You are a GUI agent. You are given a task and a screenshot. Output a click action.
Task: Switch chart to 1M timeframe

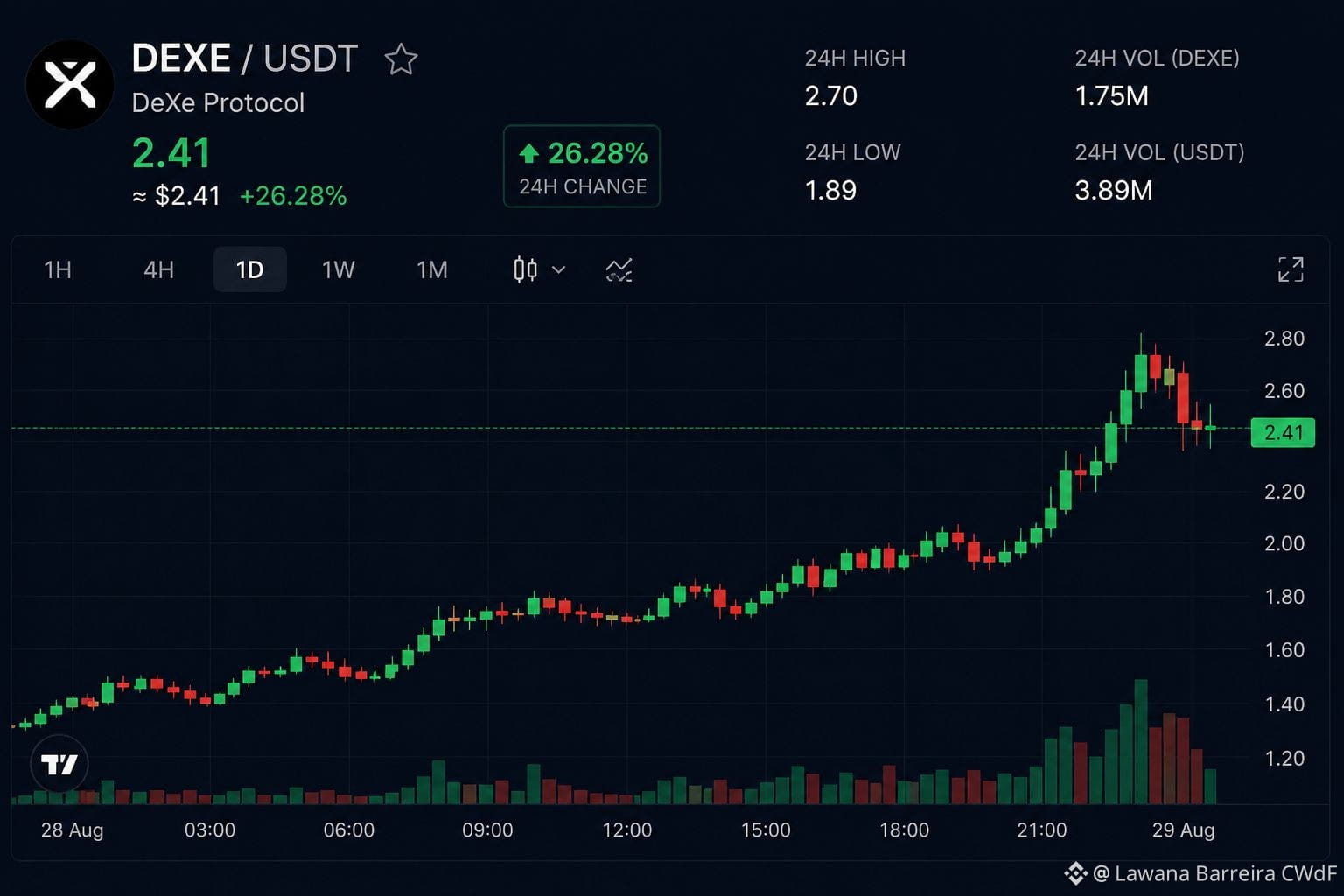point(432,269)
